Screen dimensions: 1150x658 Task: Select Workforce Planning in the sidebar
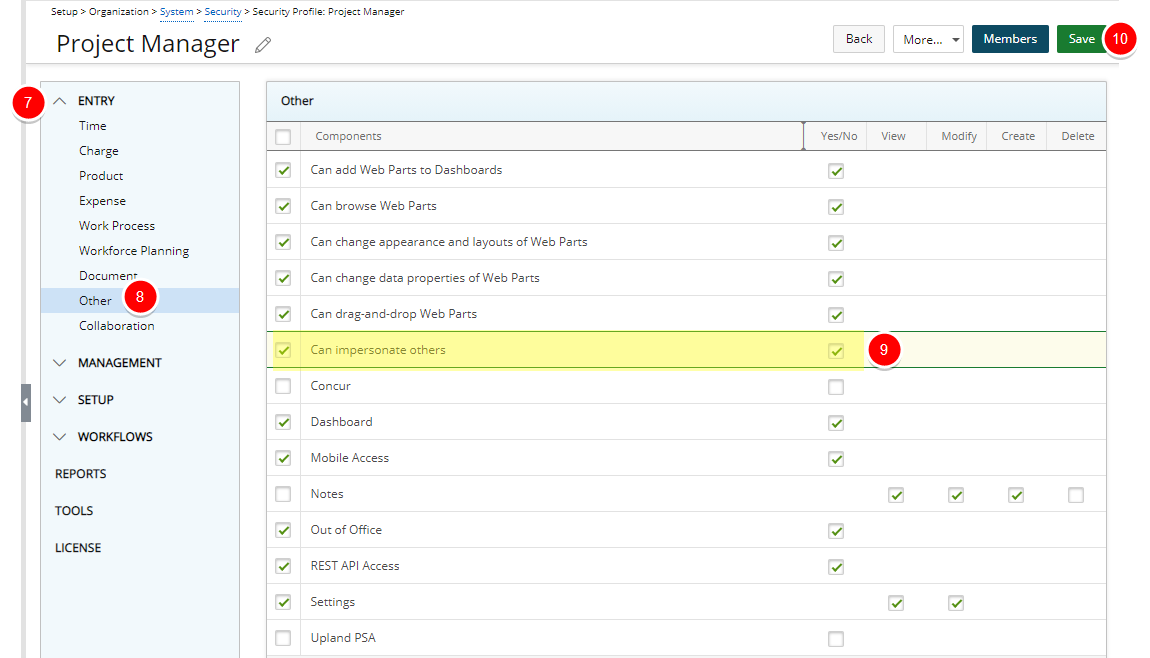click(x=134, y=251)
